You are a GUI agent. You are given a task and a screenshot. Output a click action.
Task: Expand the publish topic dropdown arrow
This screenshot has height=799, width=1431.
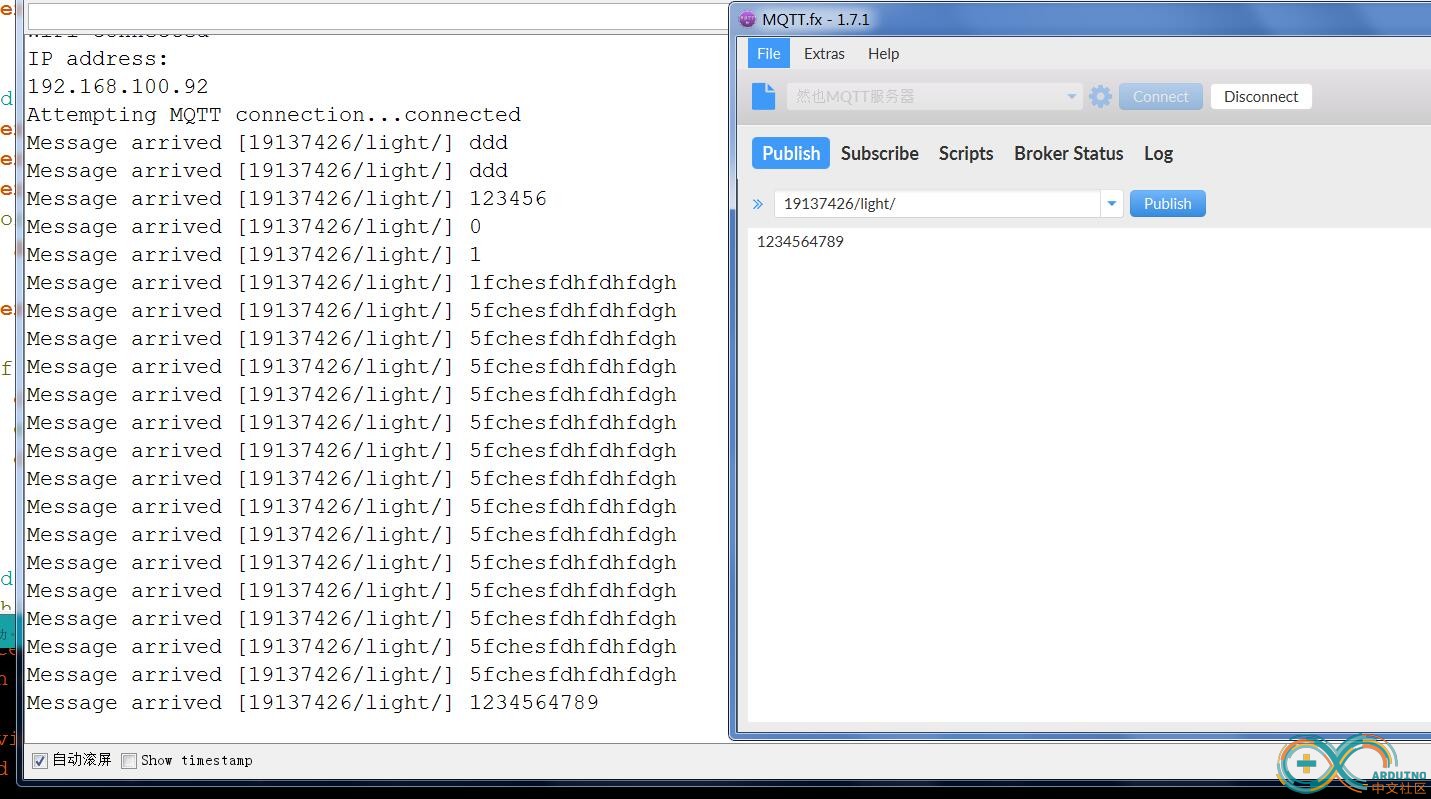(1111, 204)
